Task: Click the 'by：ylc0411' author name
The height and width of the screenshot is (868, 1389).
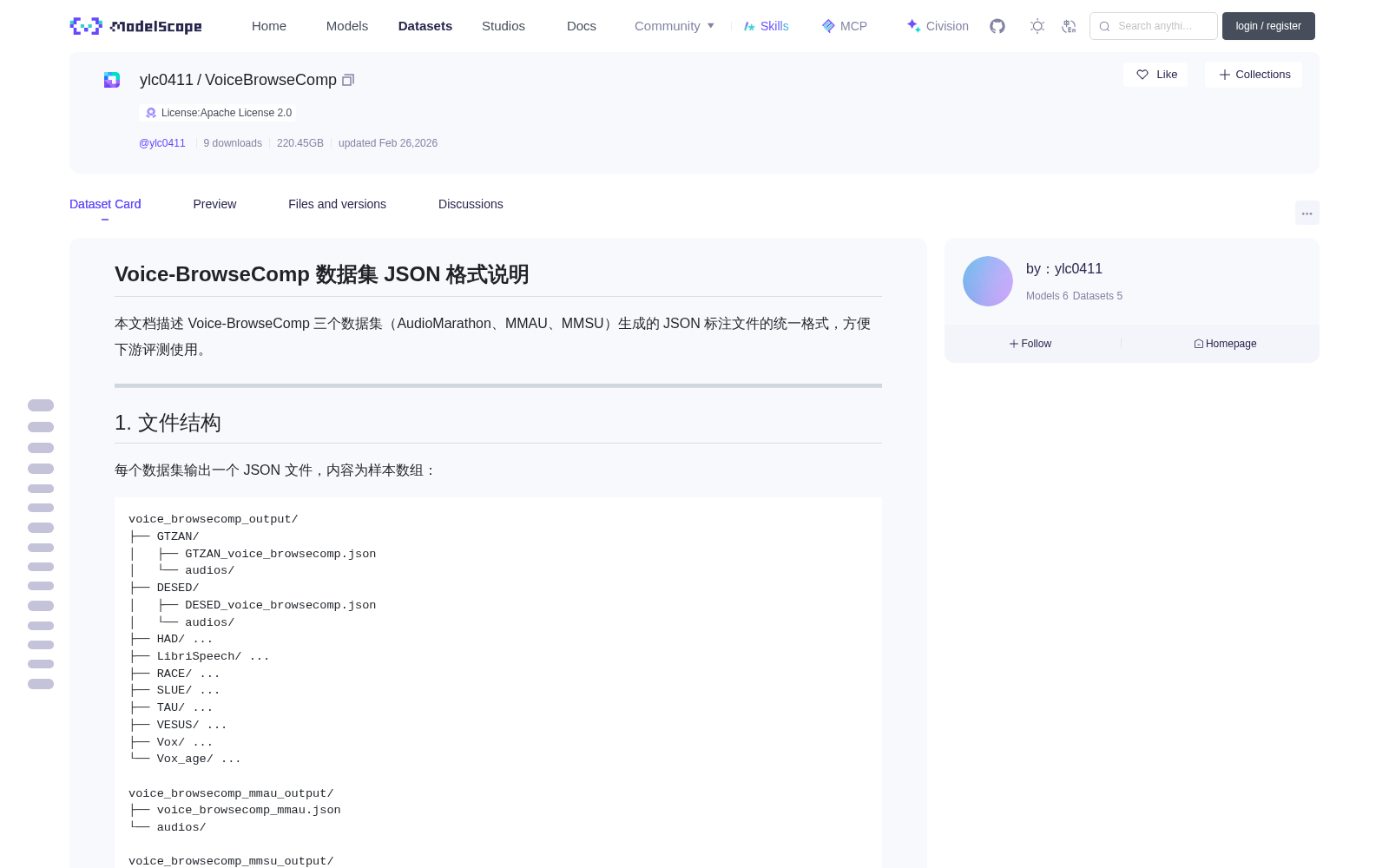Action: click(1064, 269)
